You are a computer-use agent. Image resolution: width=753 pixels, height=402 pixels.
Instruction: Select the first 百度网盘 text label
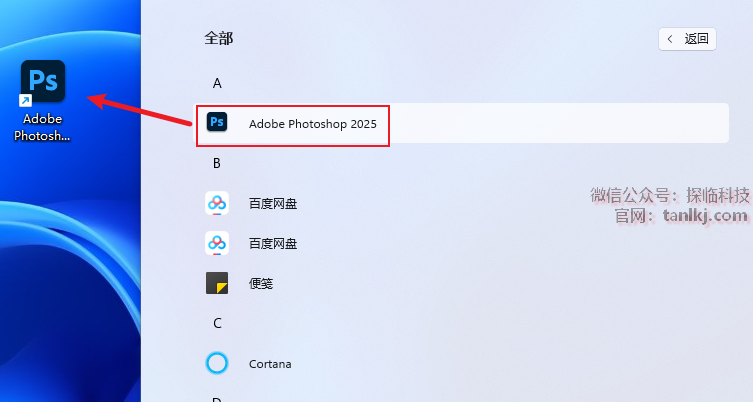(273, 204)
